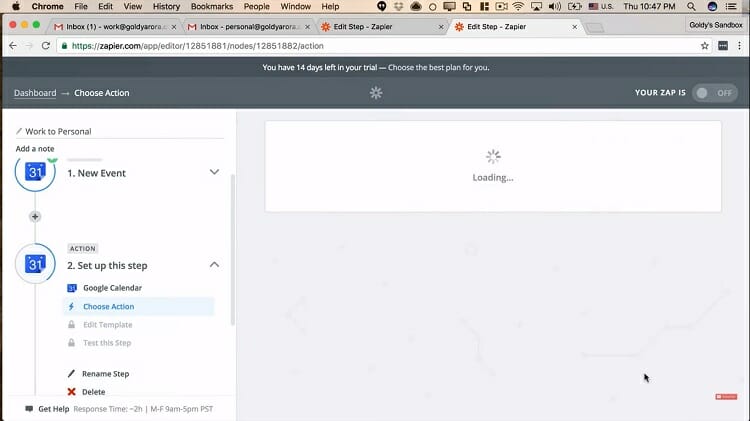The height and width of the screenshot is (421, 750).
Task: Click Goldy's Sandbox profile button
Action: 716,25
